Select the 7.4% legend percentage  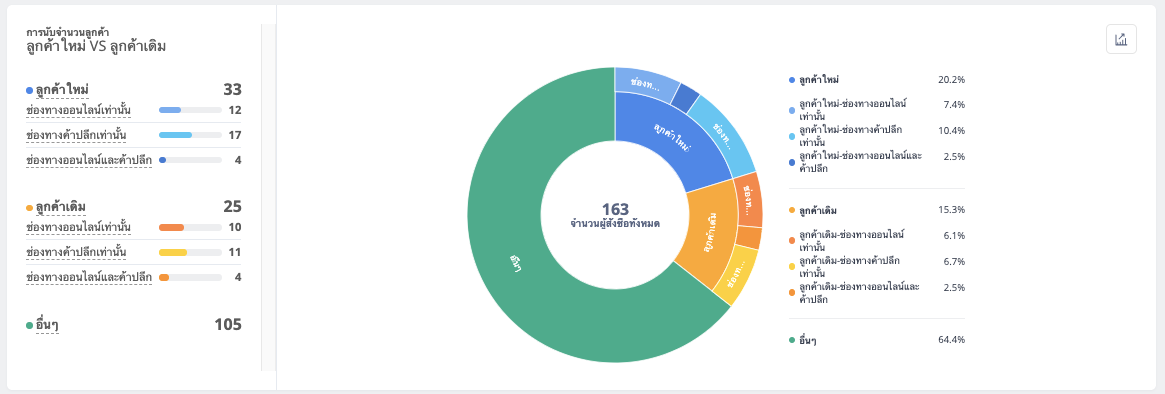pos(954,104)
